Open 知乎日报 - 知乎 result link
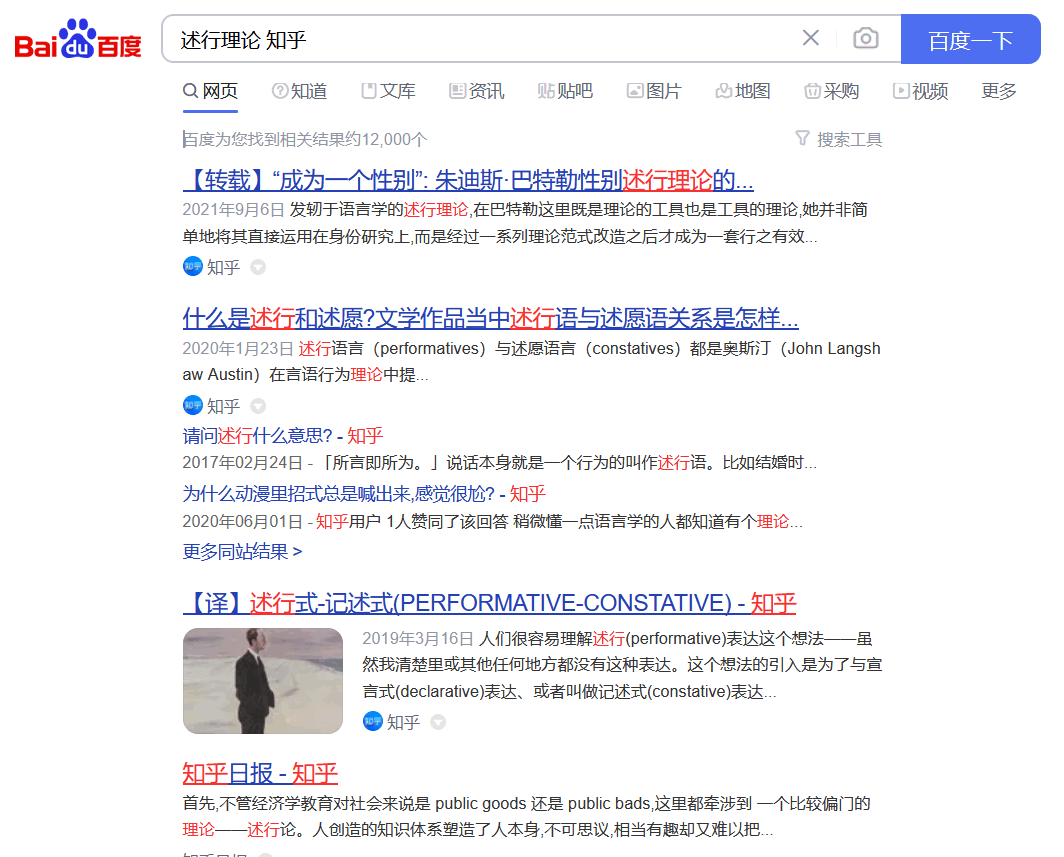 point(260,773)
